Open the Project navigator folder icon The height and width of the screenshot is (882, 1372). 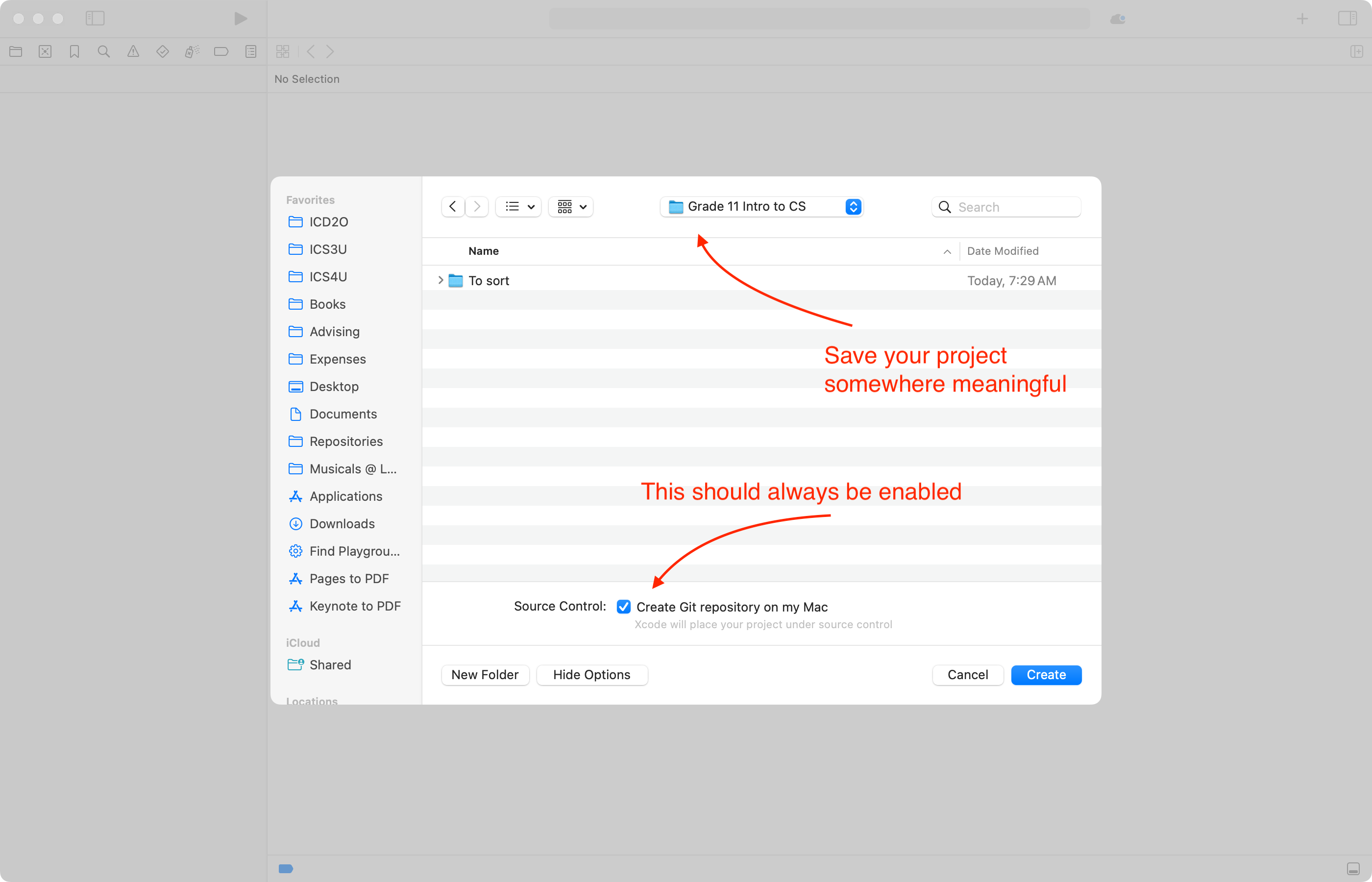tap(16, 51)
